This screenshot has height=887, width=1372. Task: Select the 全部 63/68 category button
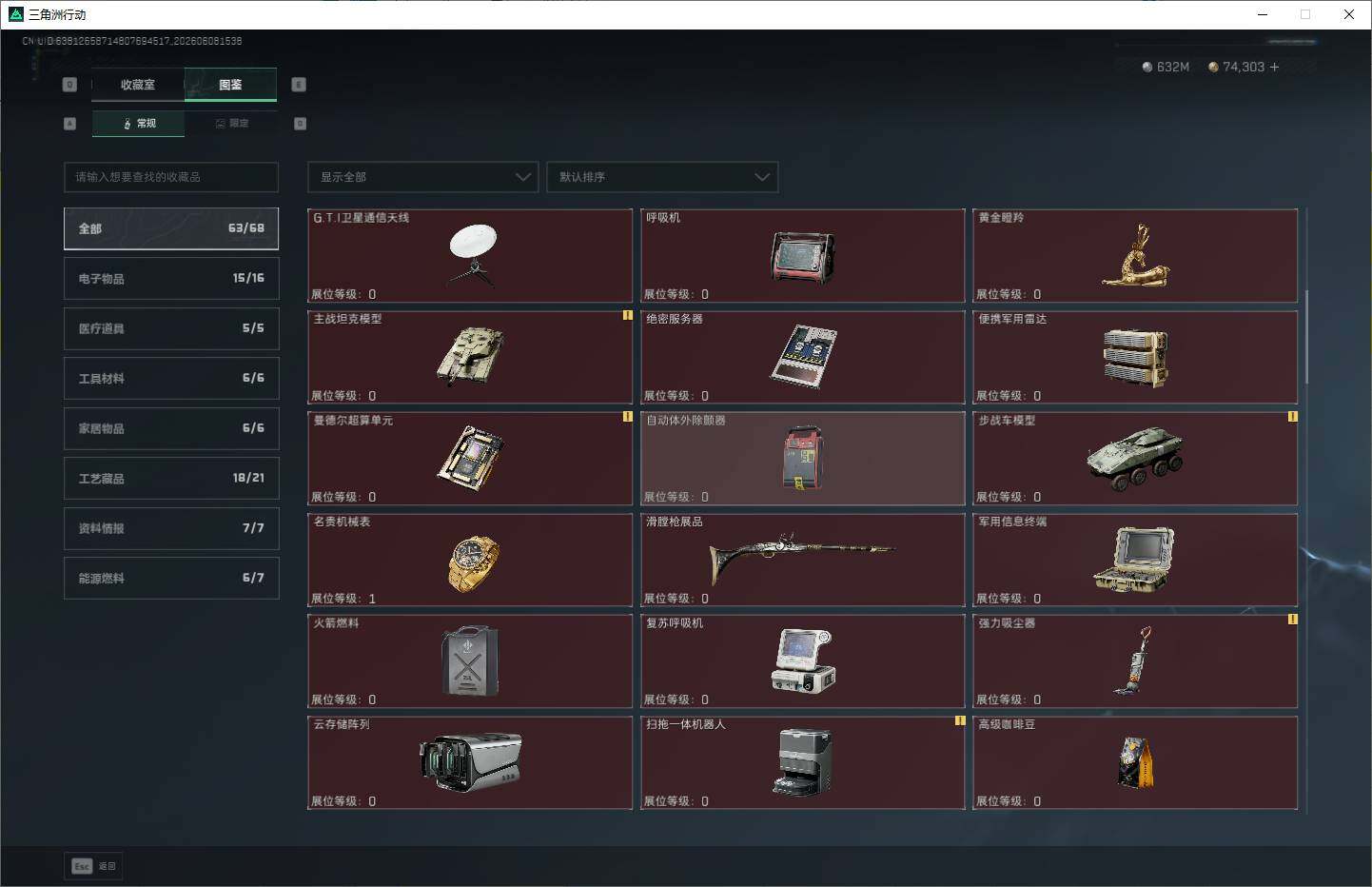pos(171,228)
